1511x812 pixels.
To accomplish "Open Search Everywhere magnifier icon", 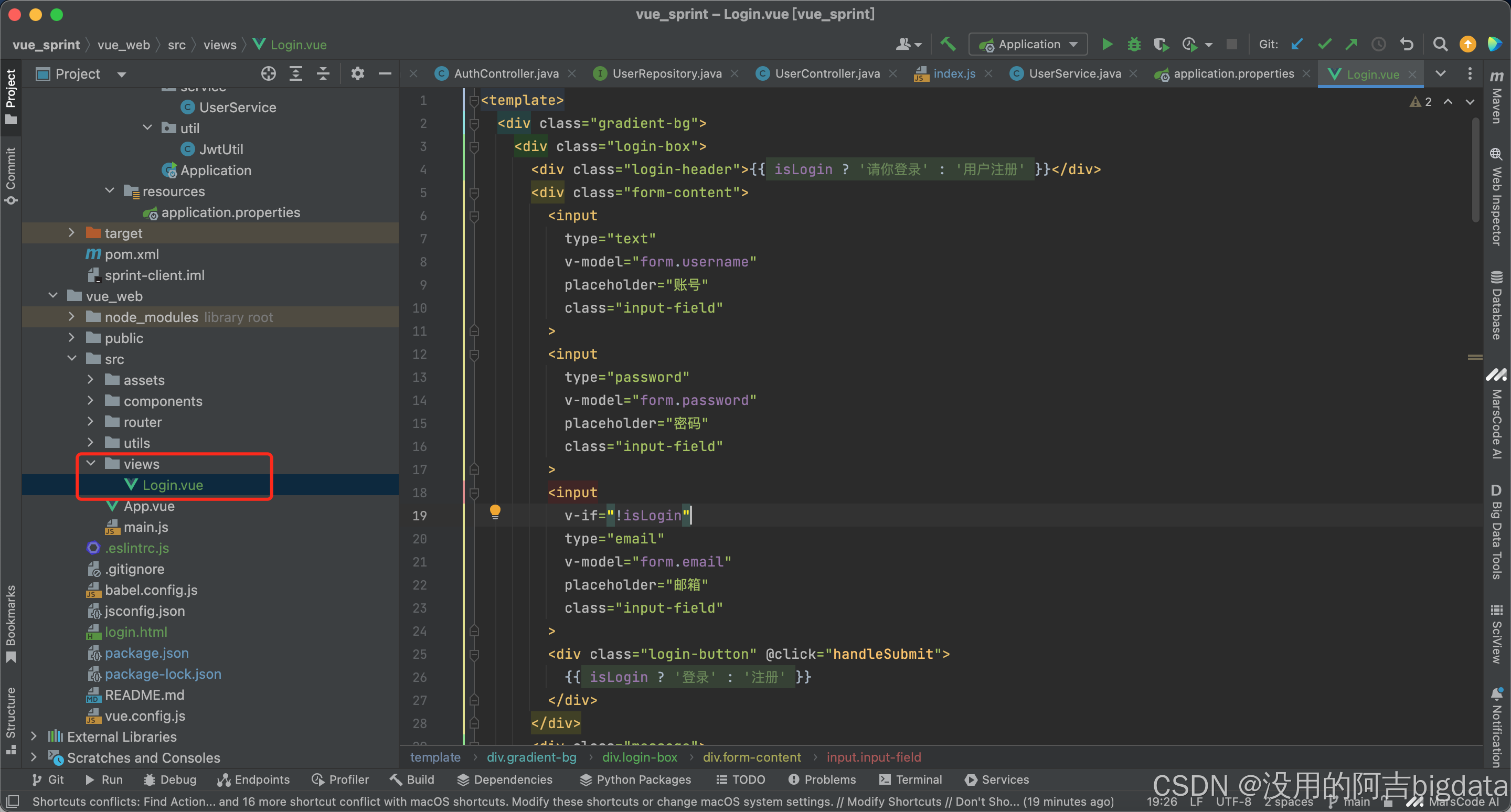I will 1440,45.
